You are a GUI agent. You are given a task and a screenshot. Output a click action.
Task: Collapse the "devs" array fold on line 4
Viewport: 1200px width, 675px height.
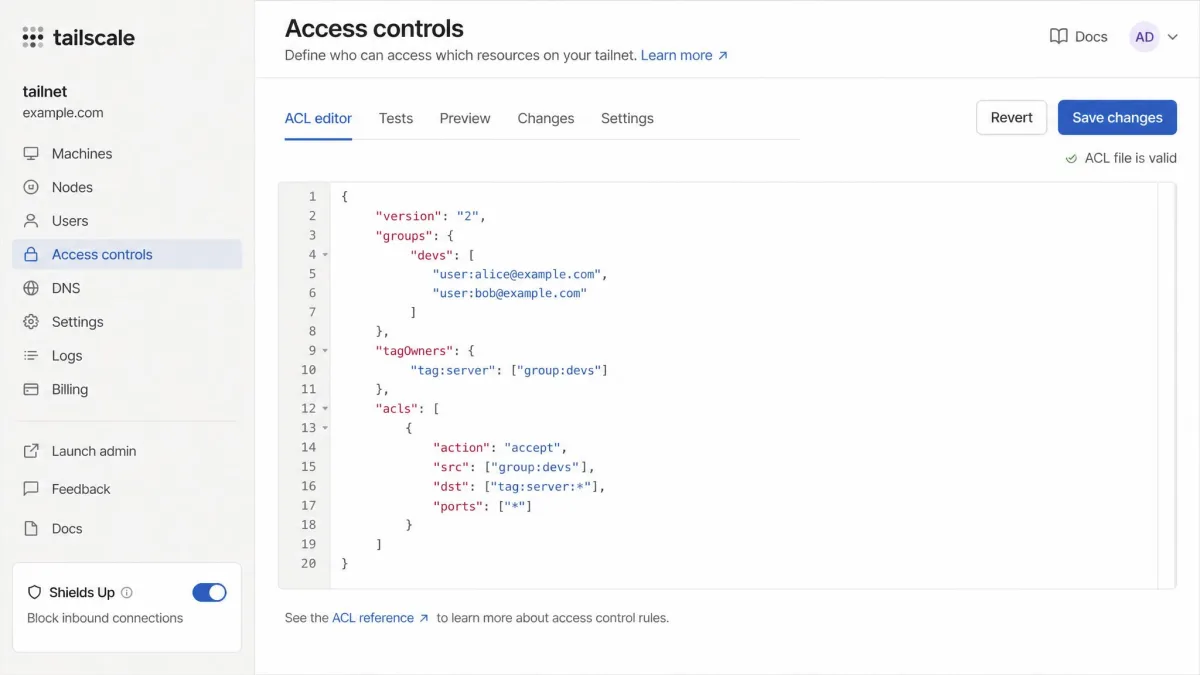coord(325,255)
